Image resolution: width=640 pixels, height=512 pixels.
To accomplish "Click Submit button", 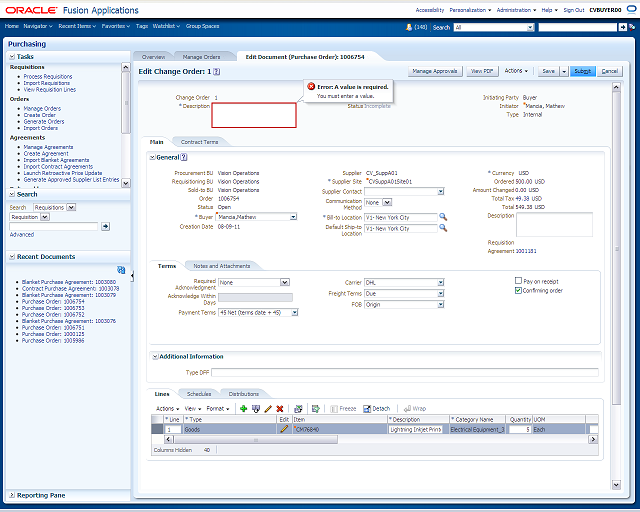I will 582,71.
